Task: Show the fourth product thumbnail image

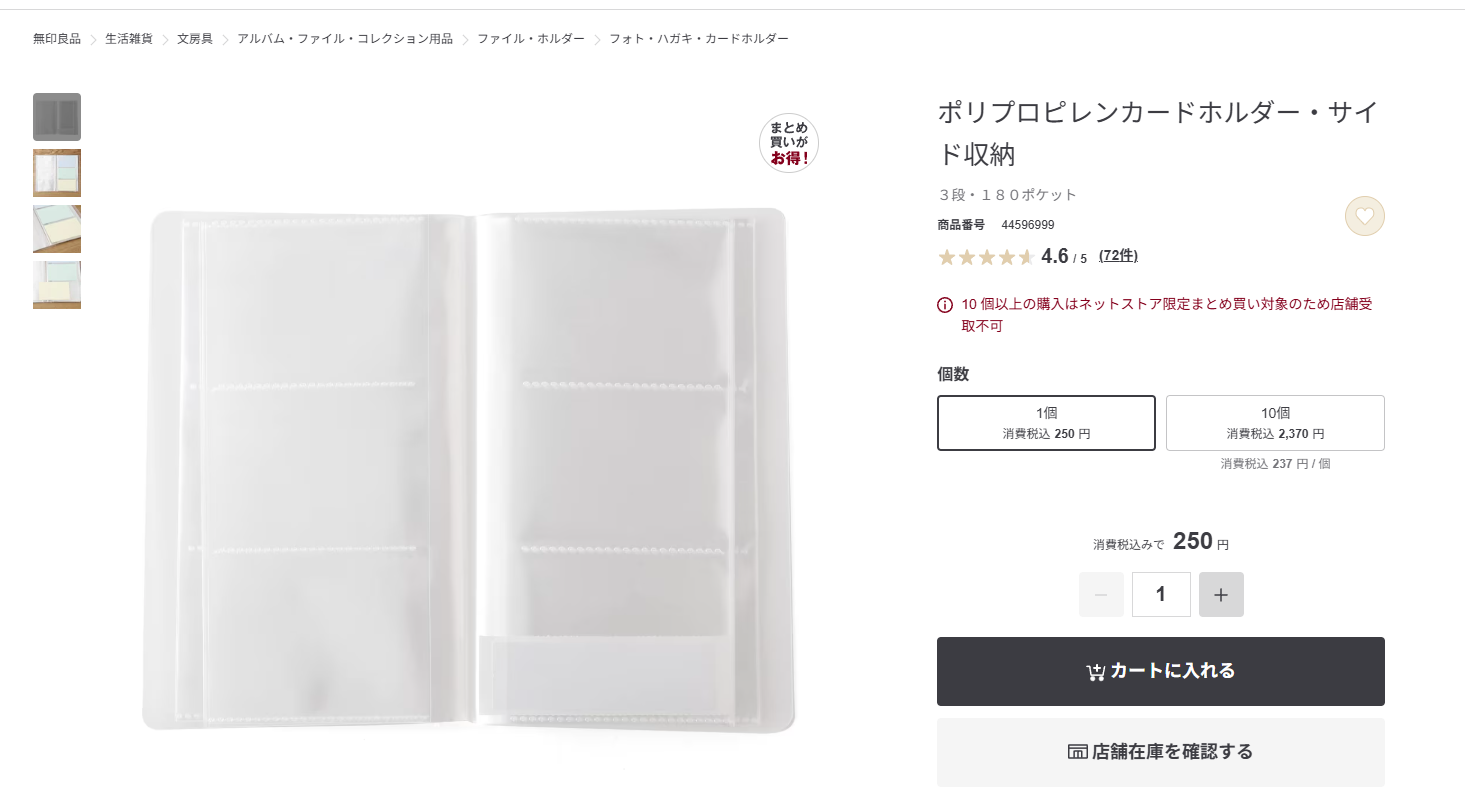Action: point(57,285)
